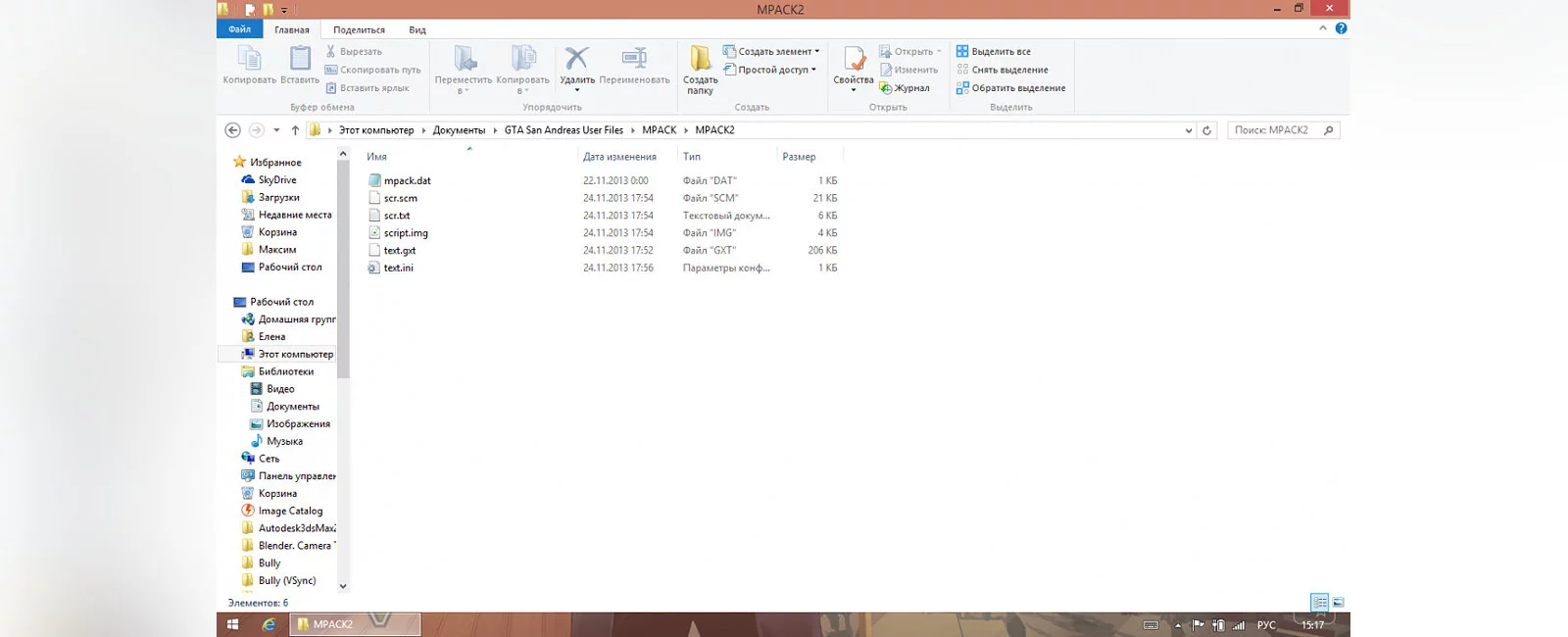Launch Internet Explorer from the taskbar
This screenshot has width=1568, height=637.
pos(269,624)
